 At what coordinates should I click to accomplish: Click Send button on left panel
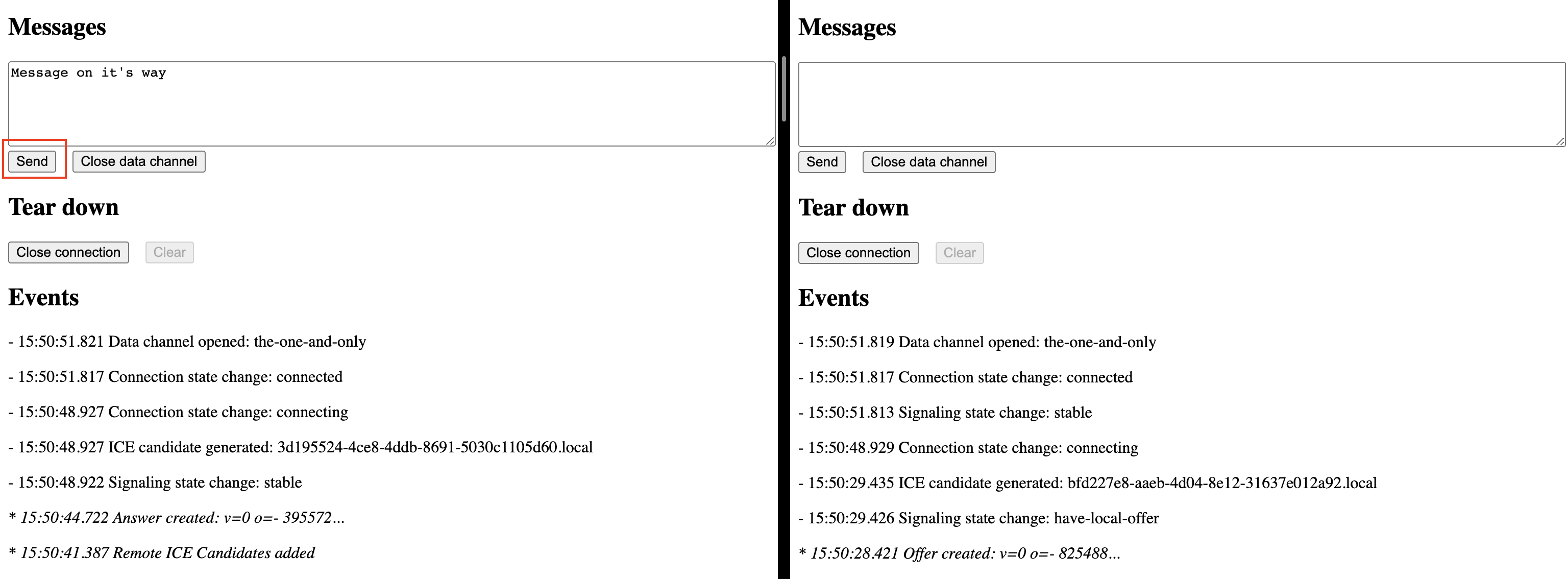pos(33,161)
